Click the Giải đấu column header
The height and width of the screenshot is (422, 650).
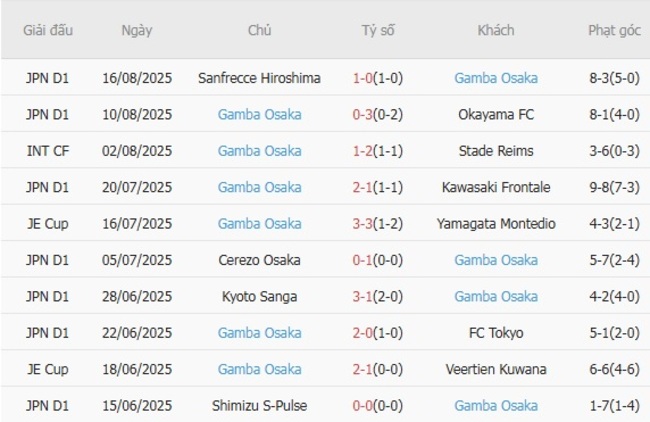pyautogui.click(x=48, y=30)
